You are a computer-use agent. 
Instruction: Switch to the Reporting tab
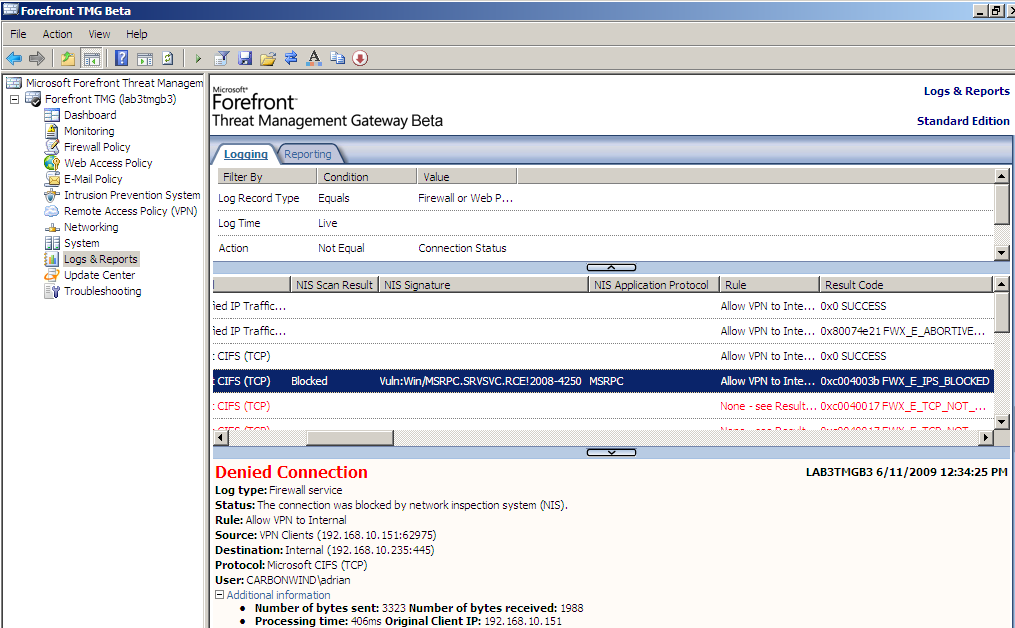click(307, 154)
